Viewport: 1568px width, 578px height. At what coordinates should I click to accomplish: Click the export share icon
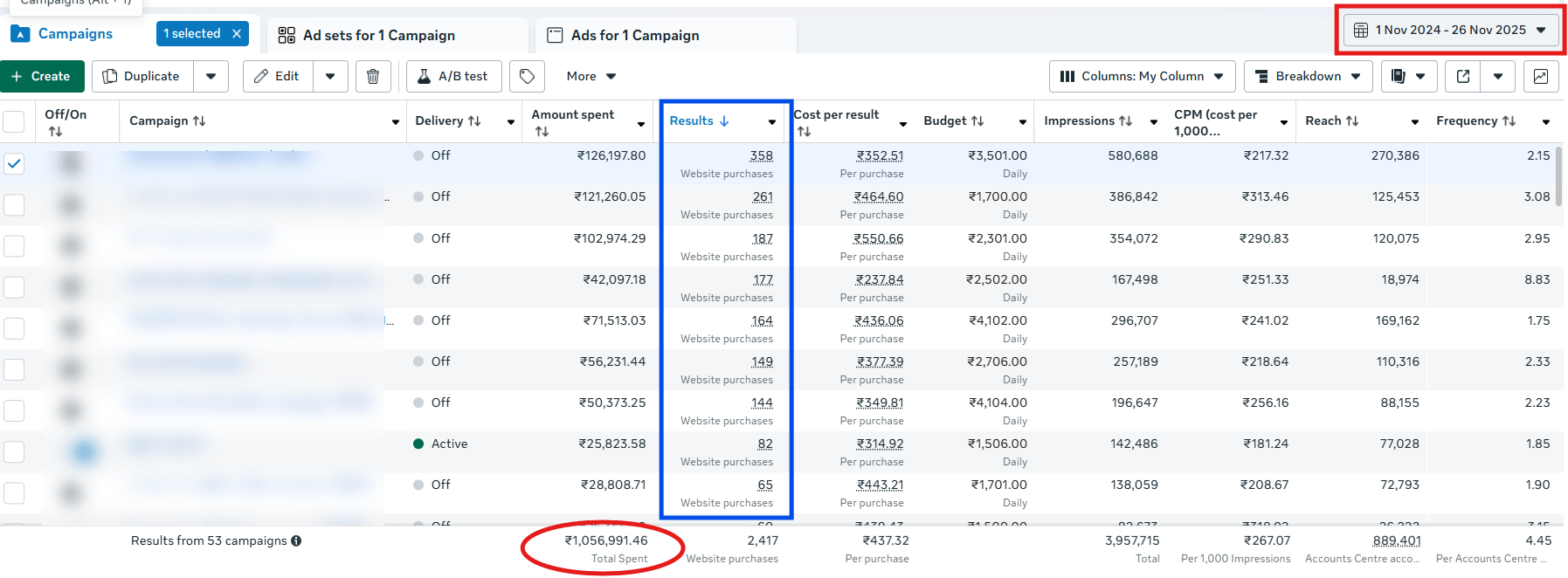pos(1463,77)
